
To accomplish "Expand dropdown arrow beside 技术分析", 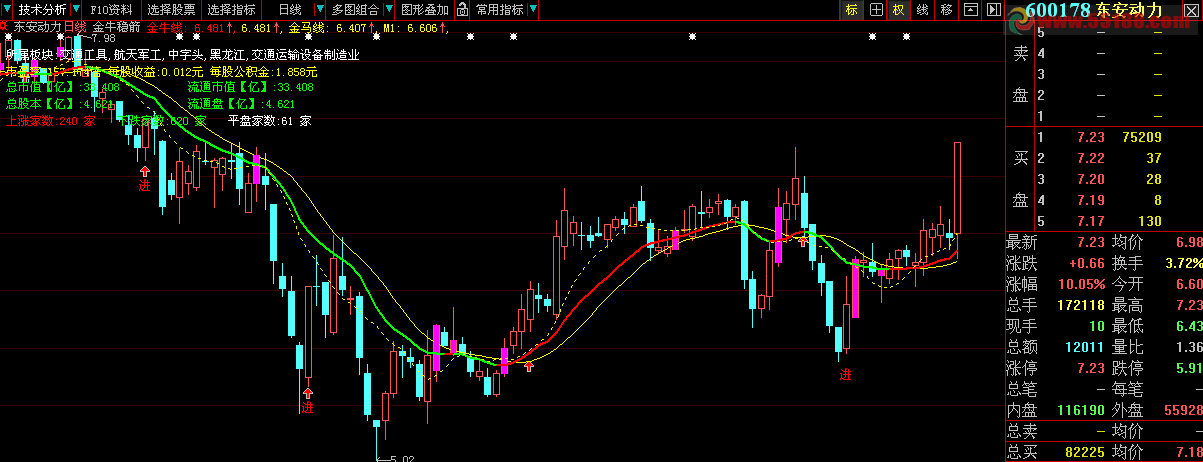I will pyautogui.click(x=76, y=9).
